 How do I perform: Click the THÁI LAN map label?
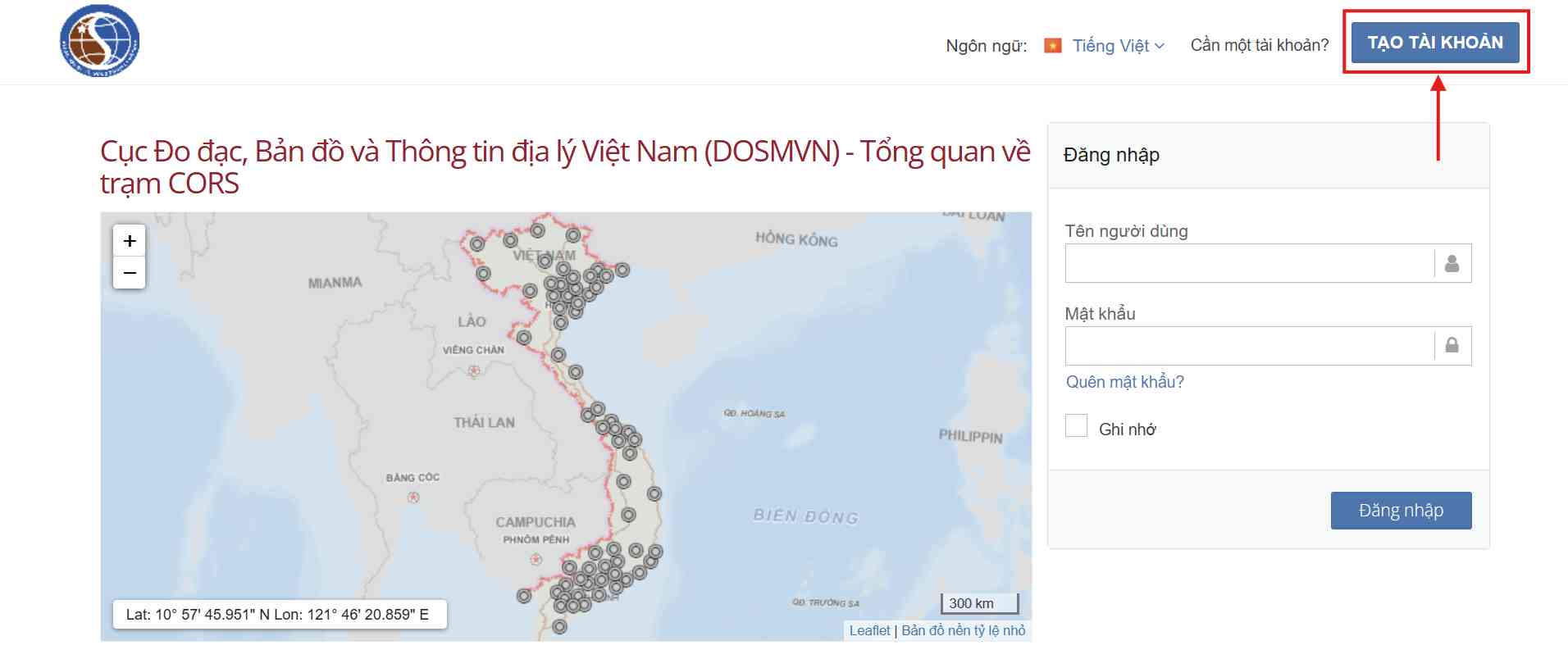[x=484, y=423]
